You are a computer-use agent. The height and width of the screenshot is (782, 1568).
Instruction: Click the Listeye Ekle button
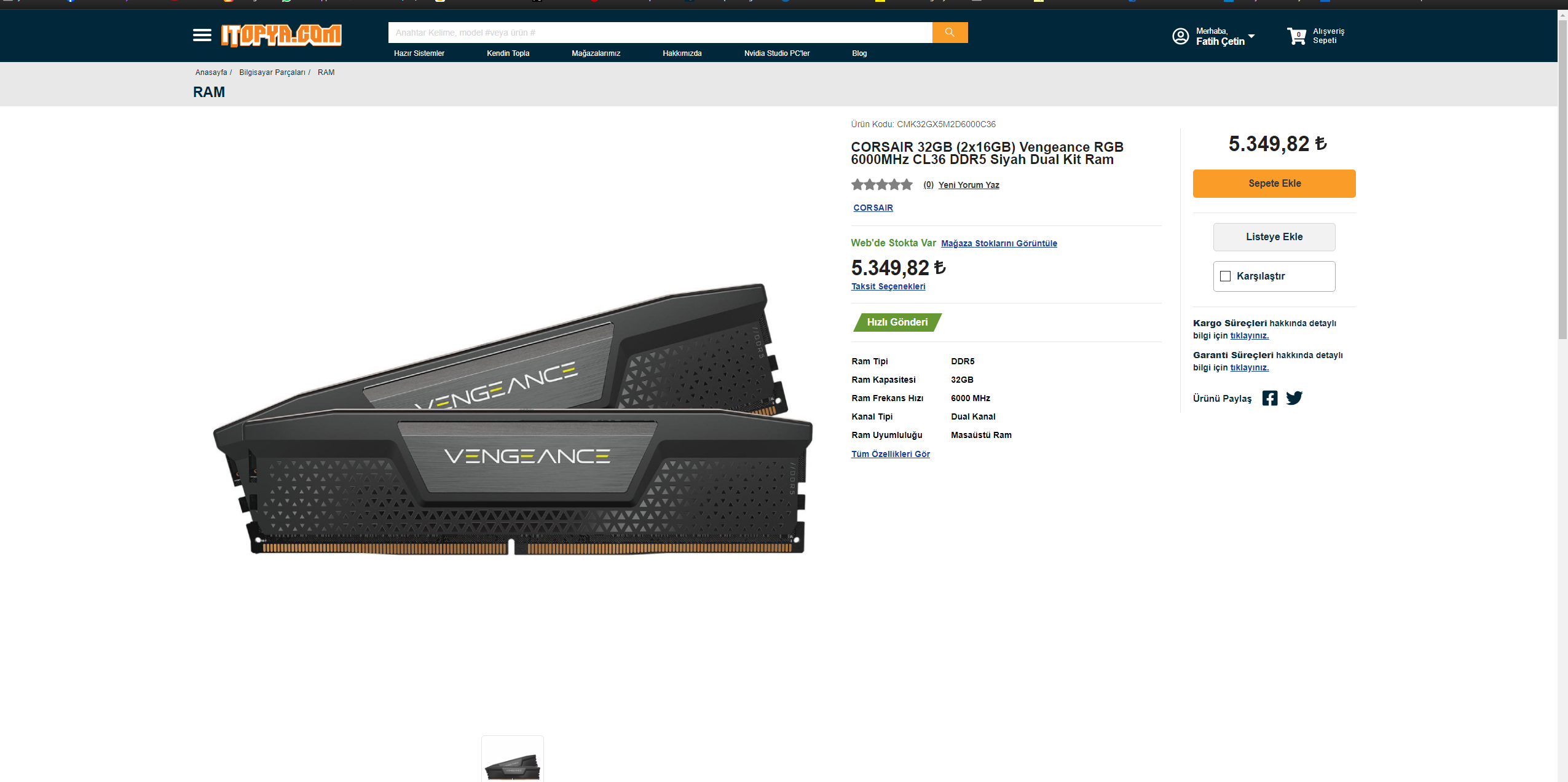[x=1274, y=237]
